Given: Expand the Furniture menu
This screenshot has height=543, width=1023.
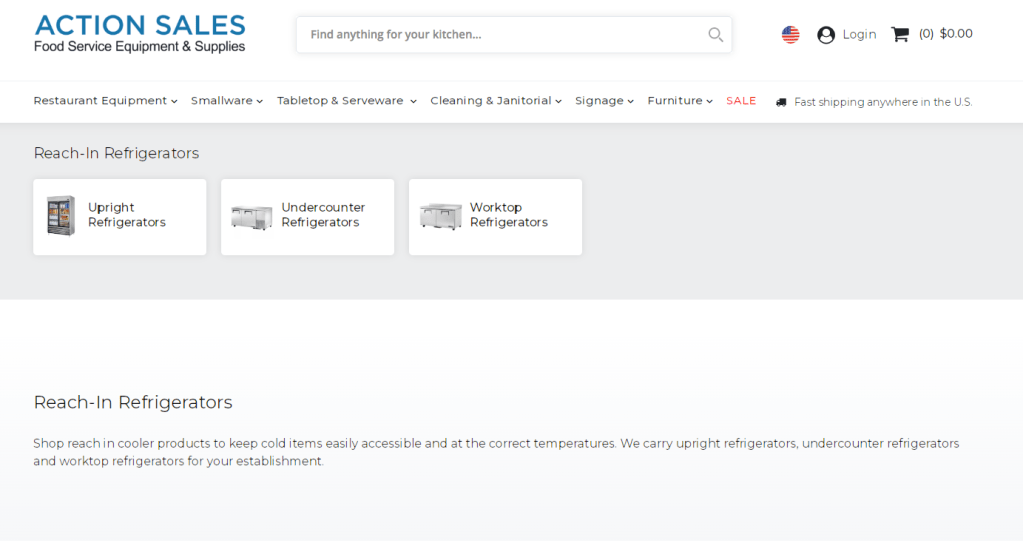Looking at the screenshot, I should [x=679, y=101].
